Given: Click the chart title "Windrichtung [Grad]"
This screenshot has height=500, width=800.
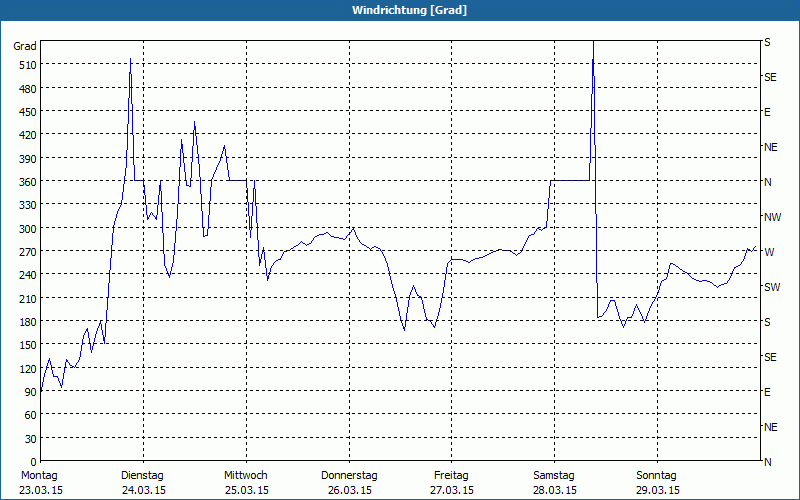Looking at the screenshot, I should click(409, 10).
